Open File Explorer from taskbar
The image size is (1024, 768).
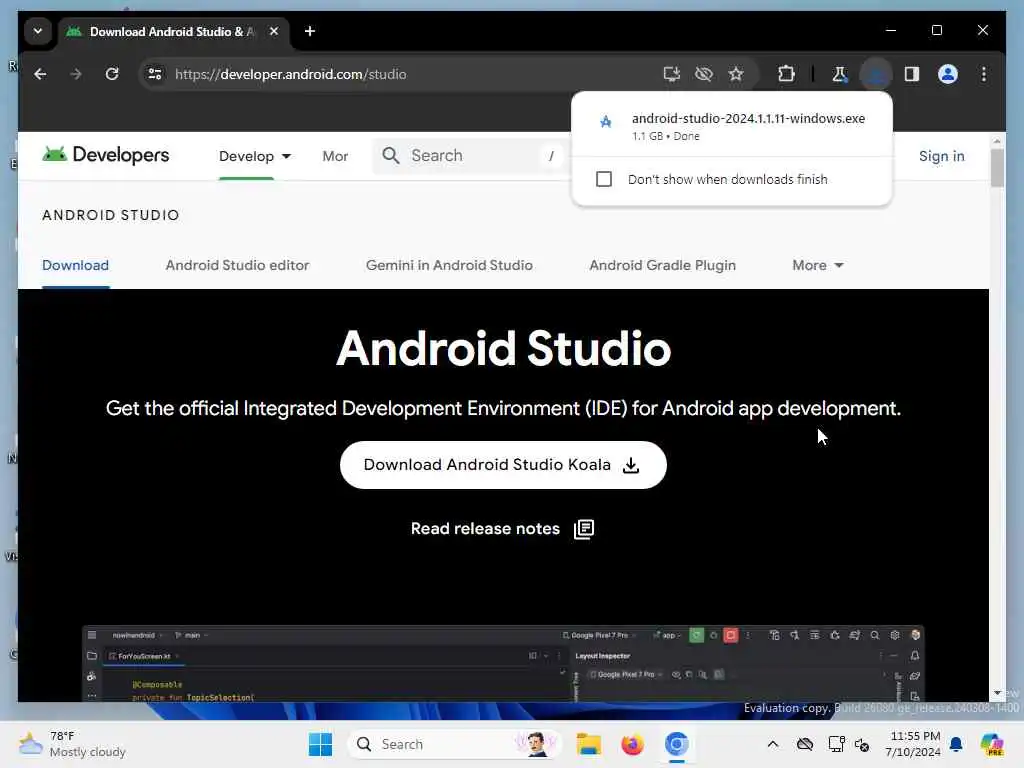click(588, 744)
